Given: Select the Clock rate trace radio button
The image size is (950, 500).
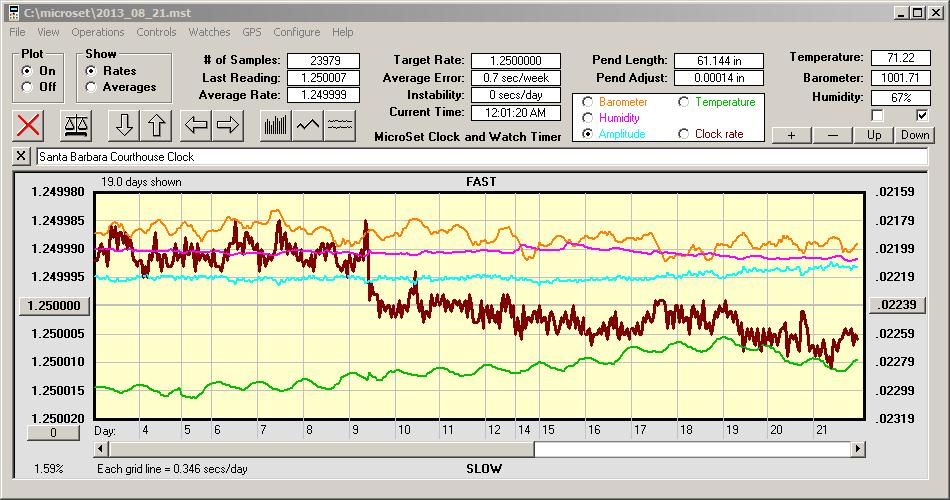Looking at the screenshot, I should pyautogui.click(x=683, y=134).
